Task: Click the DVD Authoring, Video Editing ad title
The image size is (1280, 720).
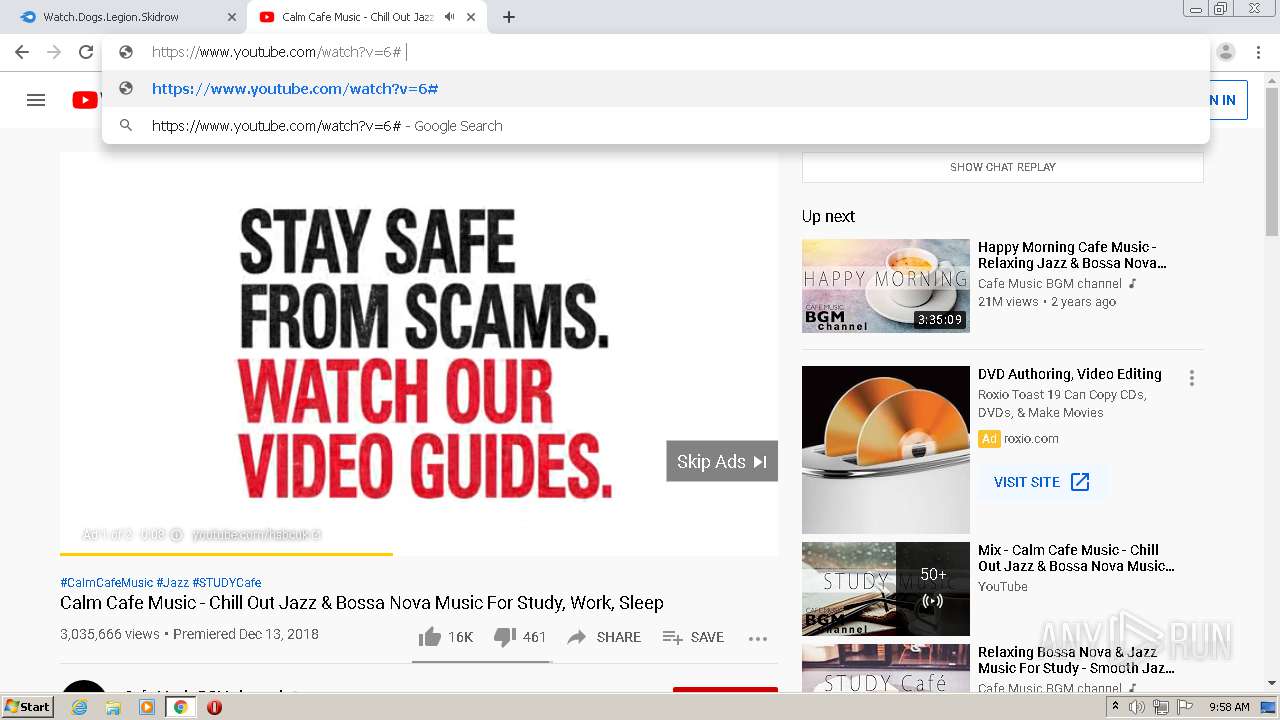Action: coord(1070,374)
